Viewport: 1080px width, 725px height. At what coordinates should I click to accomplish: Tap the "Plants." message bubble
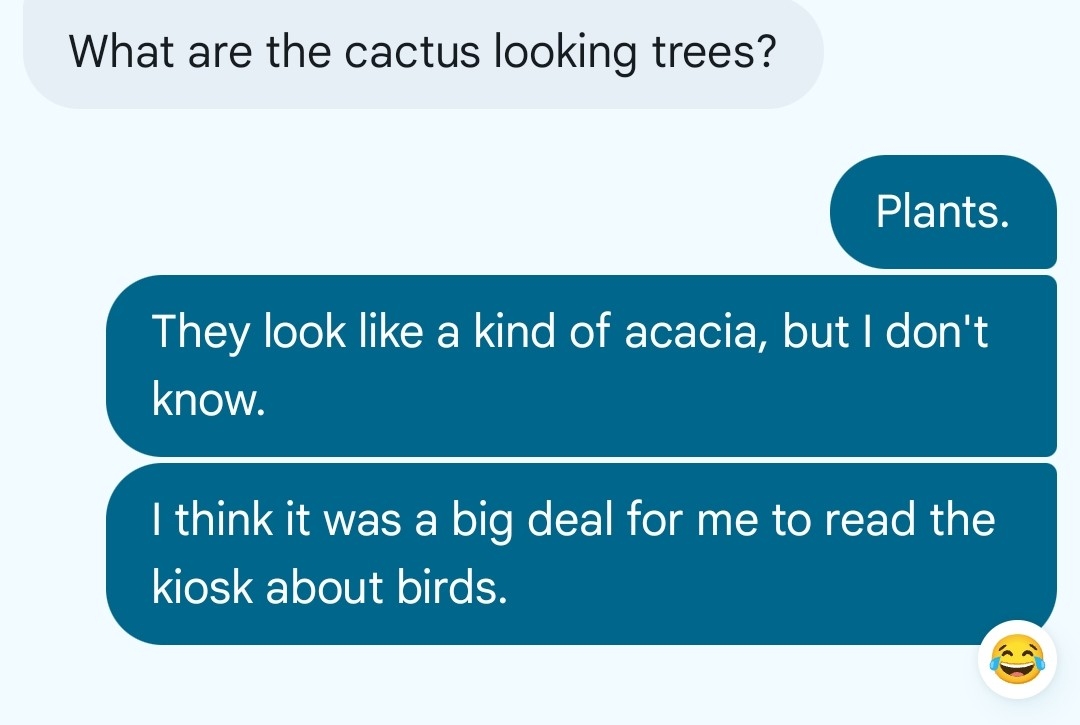[x=942, y=211]
